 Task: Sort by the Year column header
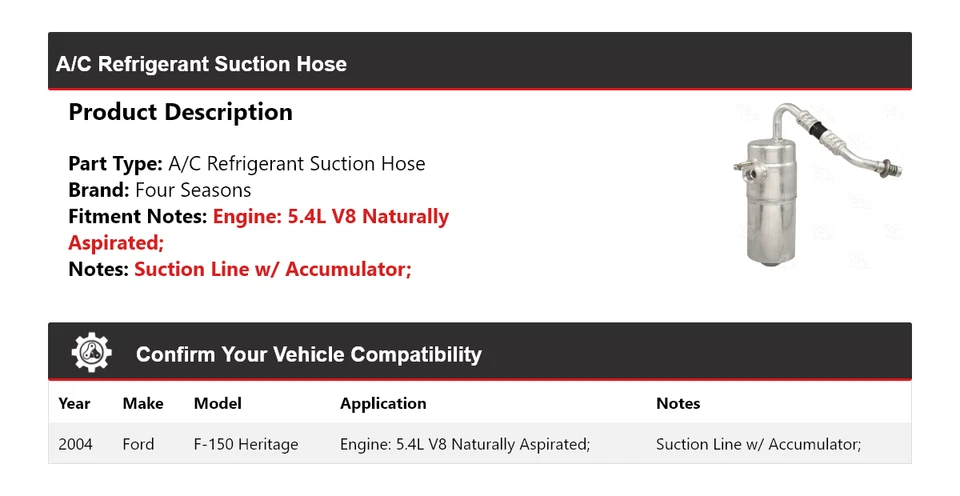(74, 404)
